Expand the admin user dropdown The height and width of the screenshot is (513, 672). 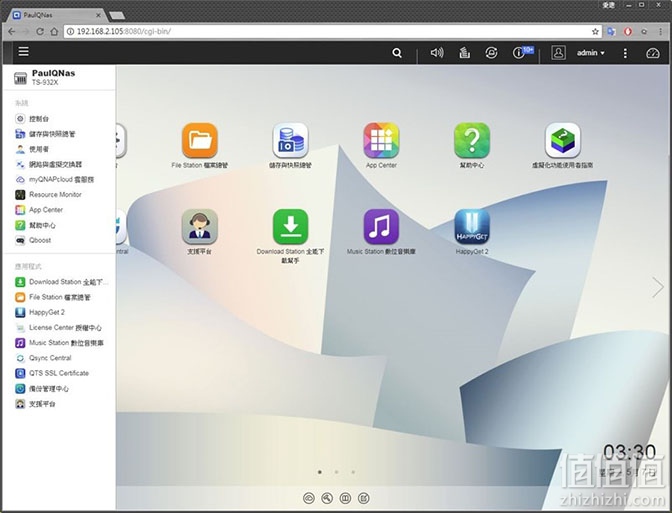(591, 53)
